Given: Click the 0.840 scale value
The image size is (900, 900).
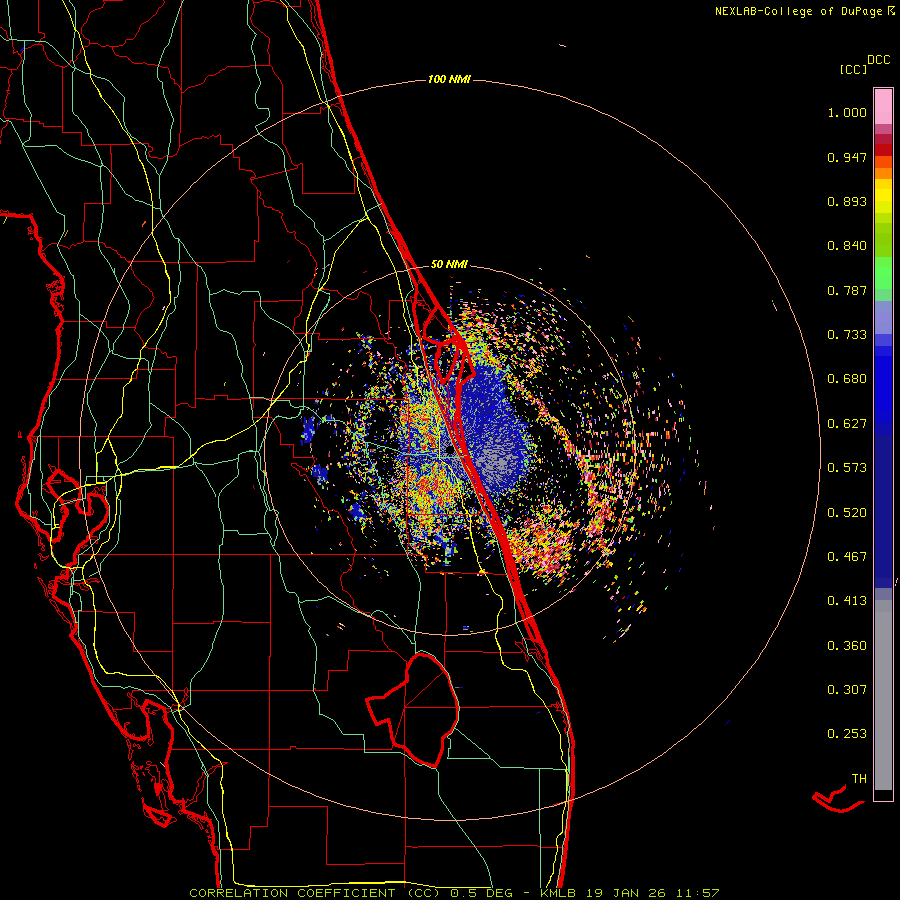Looking at the screenshot, I should (x=847, y=246).
